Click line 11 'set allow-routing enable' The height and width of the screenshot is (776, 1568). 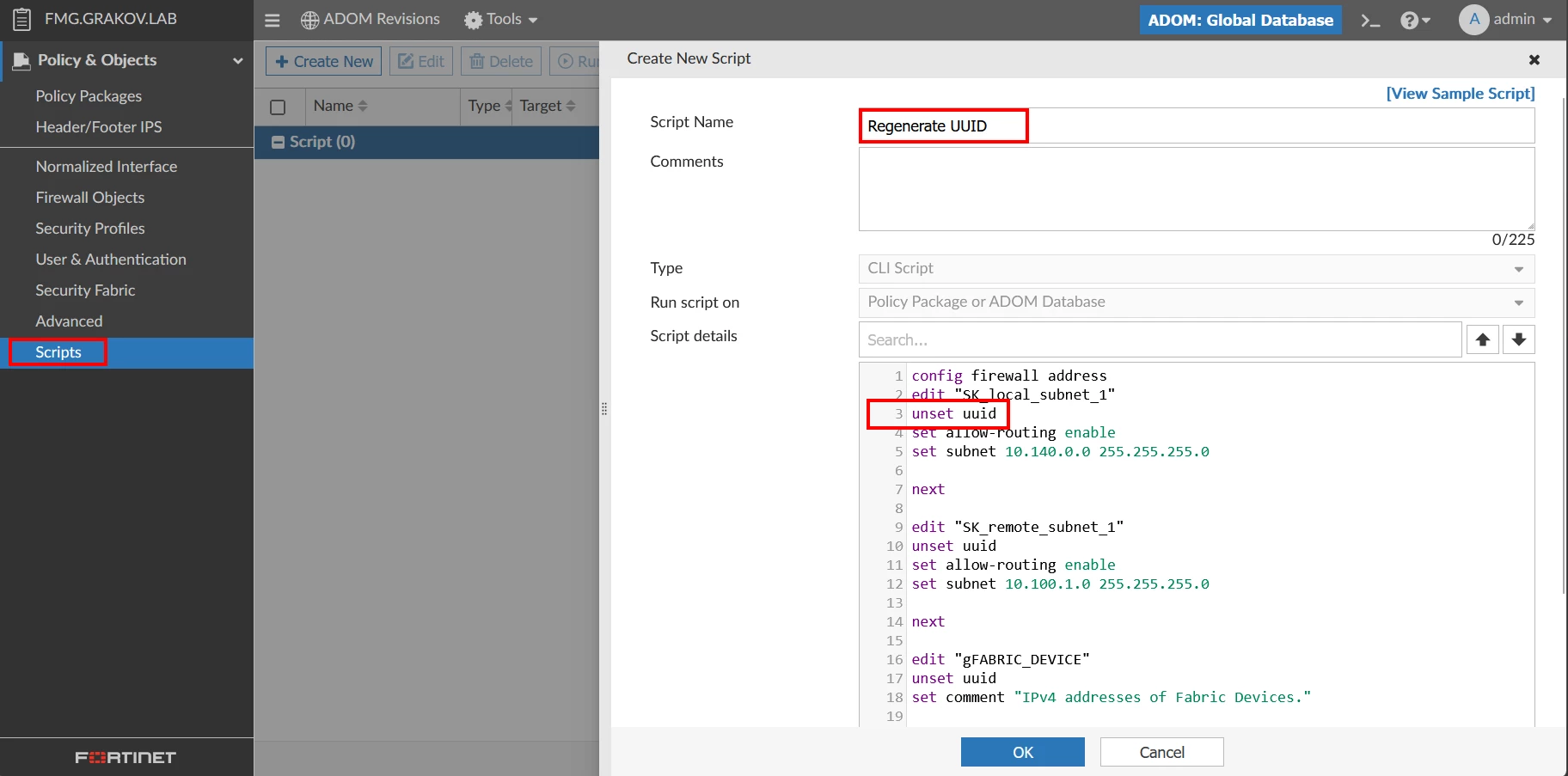point(1014,565)
